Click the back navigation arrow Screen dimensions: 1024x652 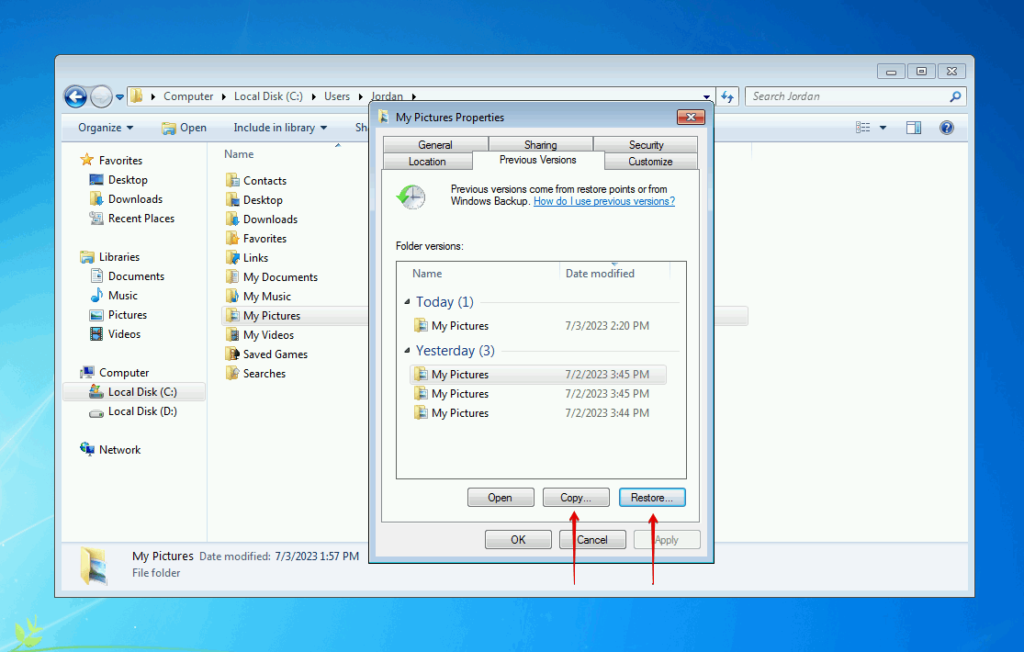tap(75, 96)
